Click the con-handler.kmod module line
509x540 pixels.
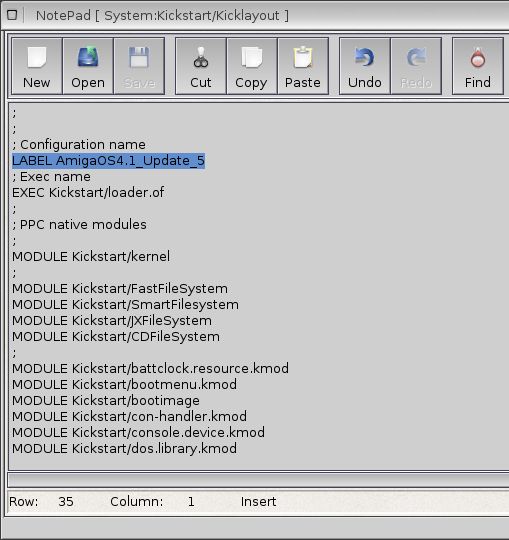pyautogui.click(x=129, y=416)
